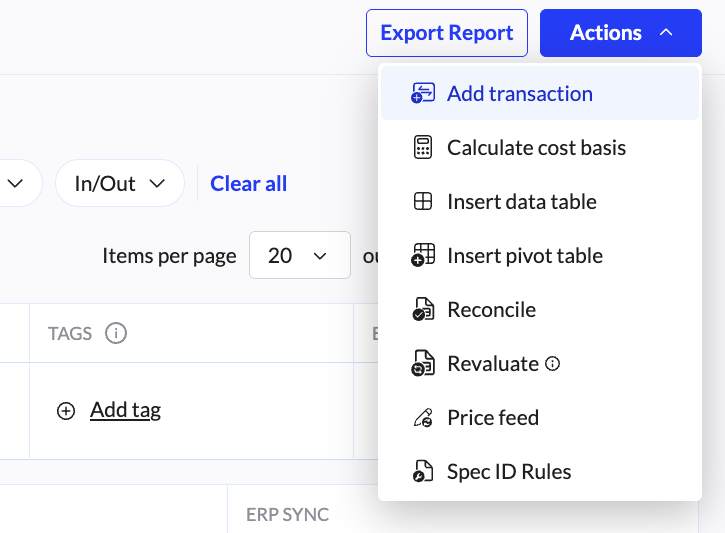
Task: Click the Price feed icon
Action: click(423, 418)
